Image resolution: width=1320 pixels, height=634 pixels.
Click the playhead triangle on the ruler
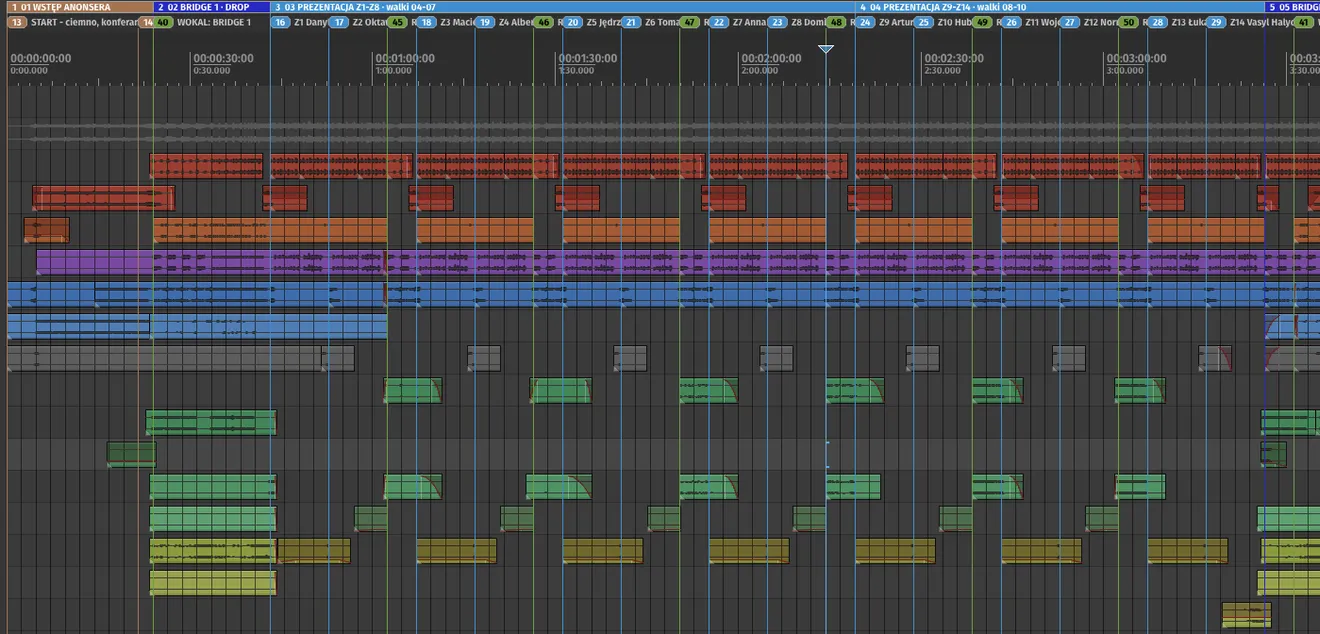pyautogui.click(x=826, y=49)
